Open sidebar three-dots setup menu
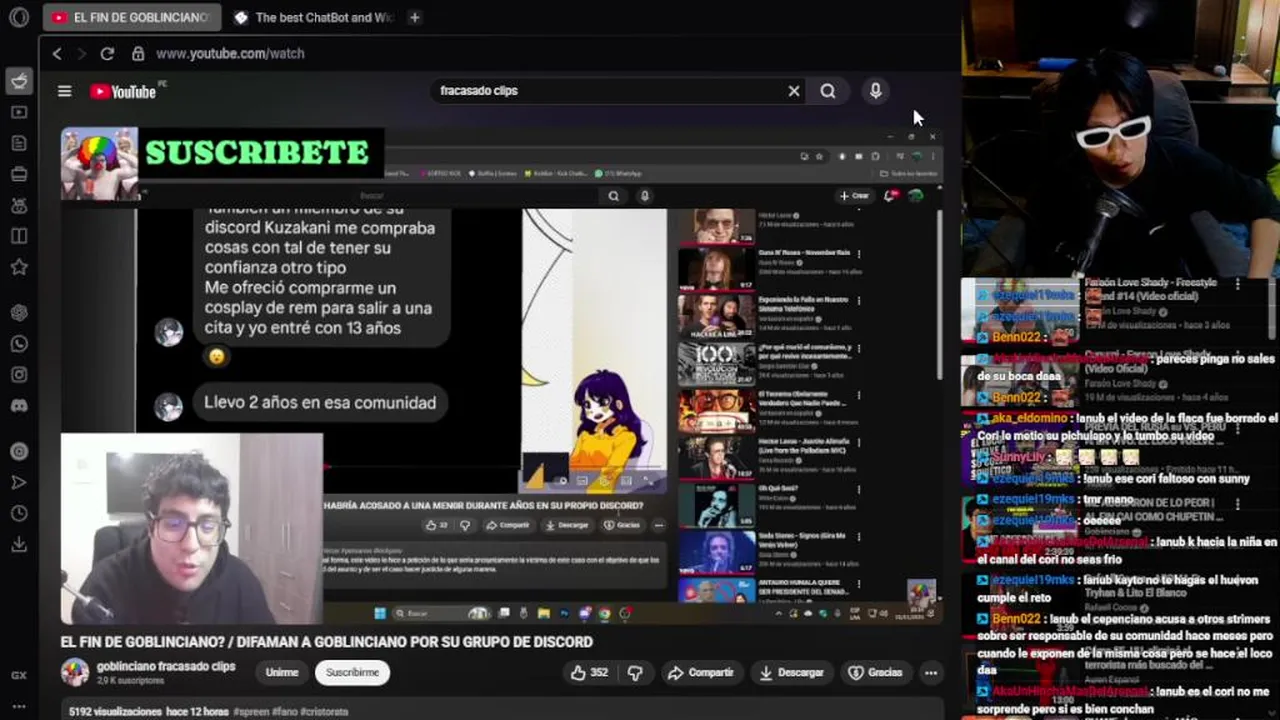Viewport: 1280px width, 720px height. click(x=19, y=706)
